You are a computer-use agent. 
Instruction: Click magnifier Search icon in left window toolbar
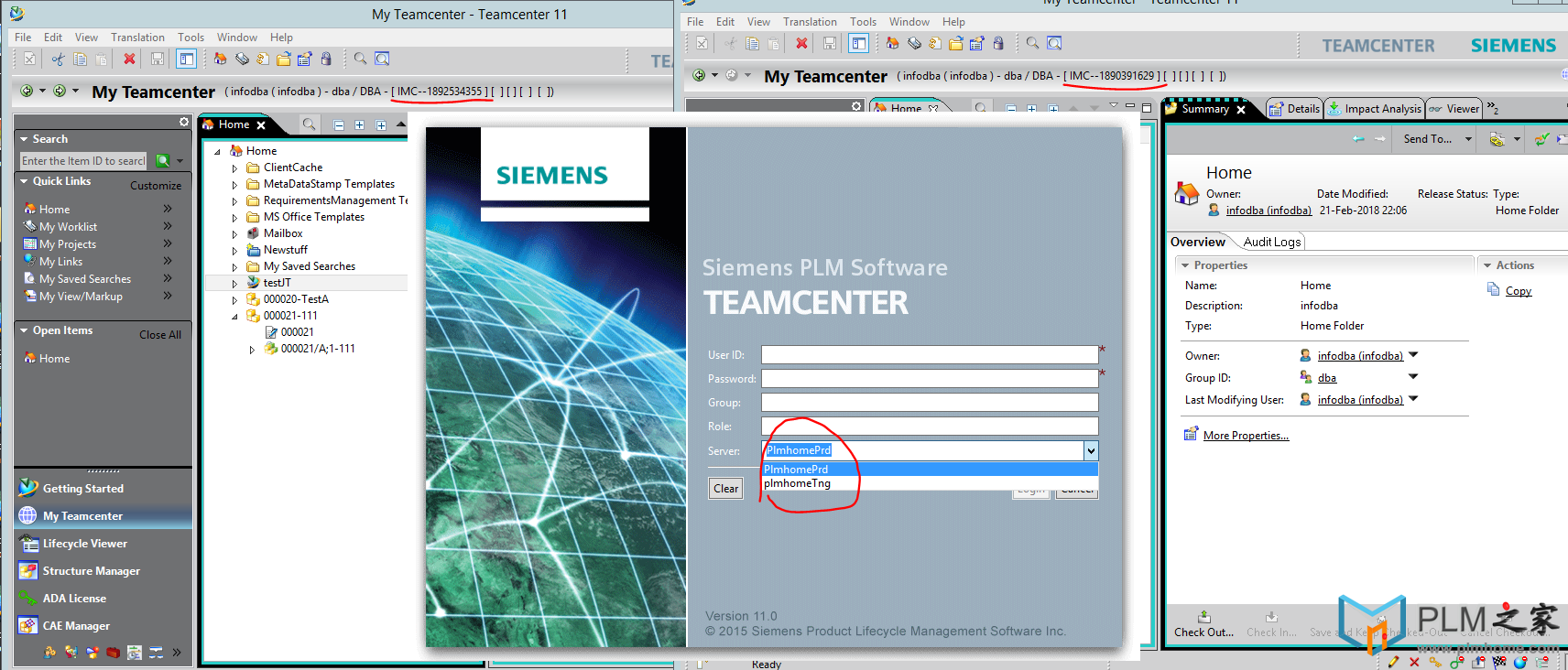[x=360, y=59]
